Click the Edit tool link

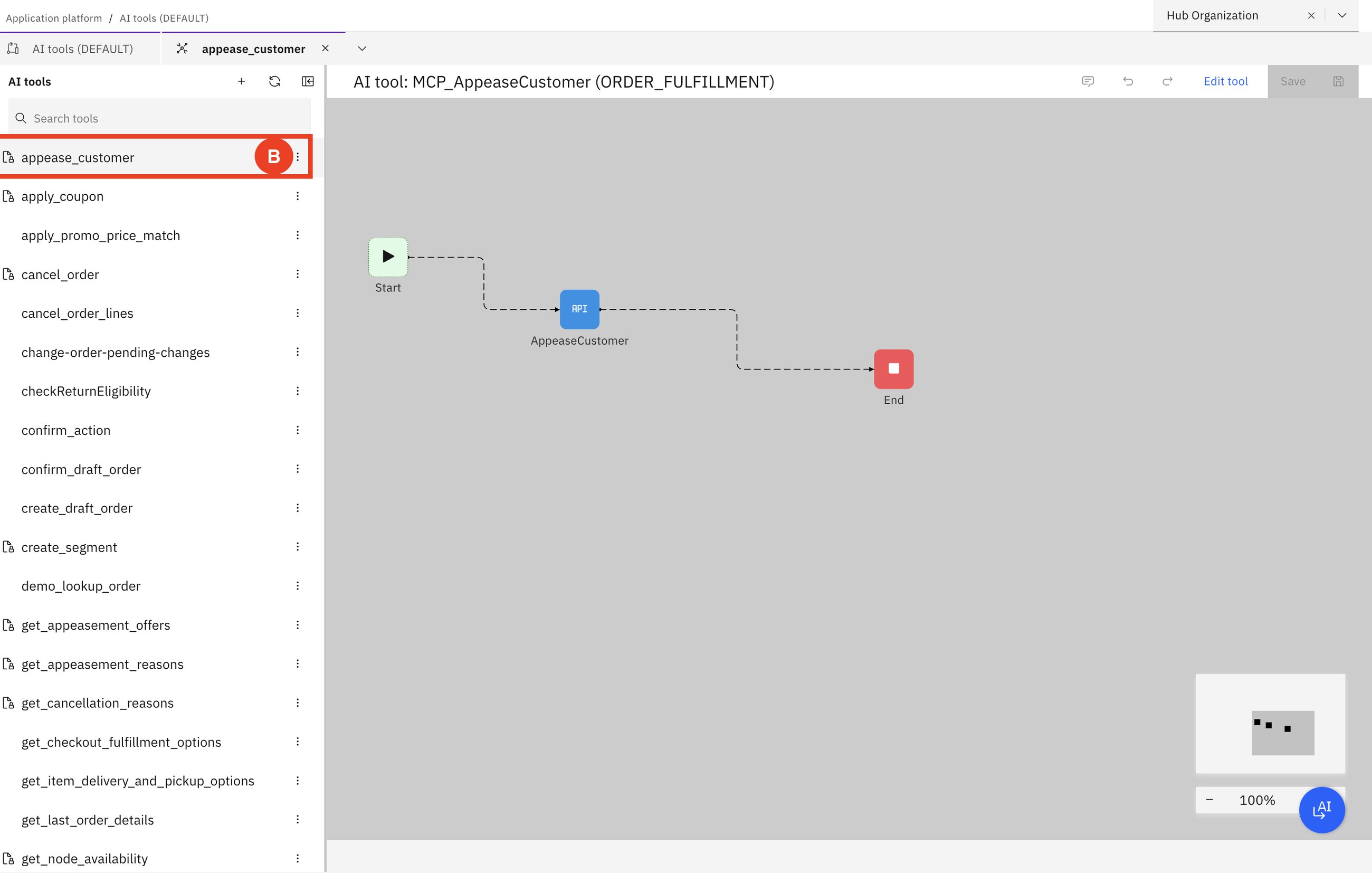coord(1226,81)
